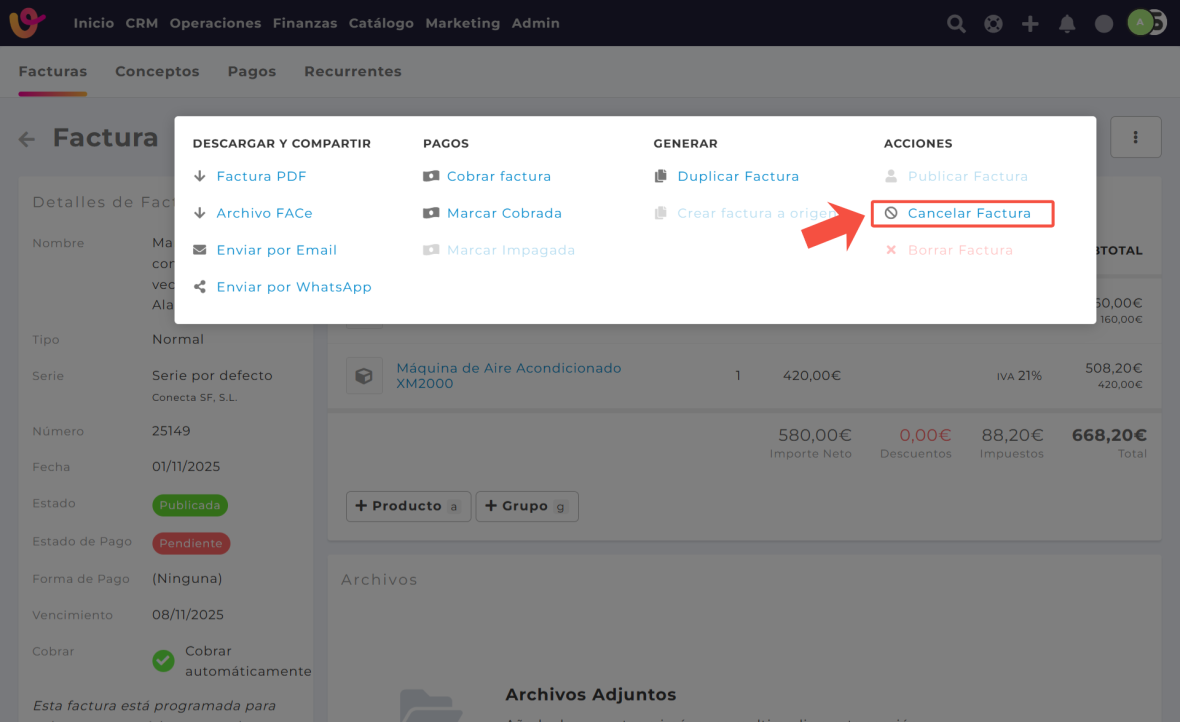This screenshot has height=722, width=1180.
Task: Open the Finanzas menu in navigation
Action: pos(304,23)
